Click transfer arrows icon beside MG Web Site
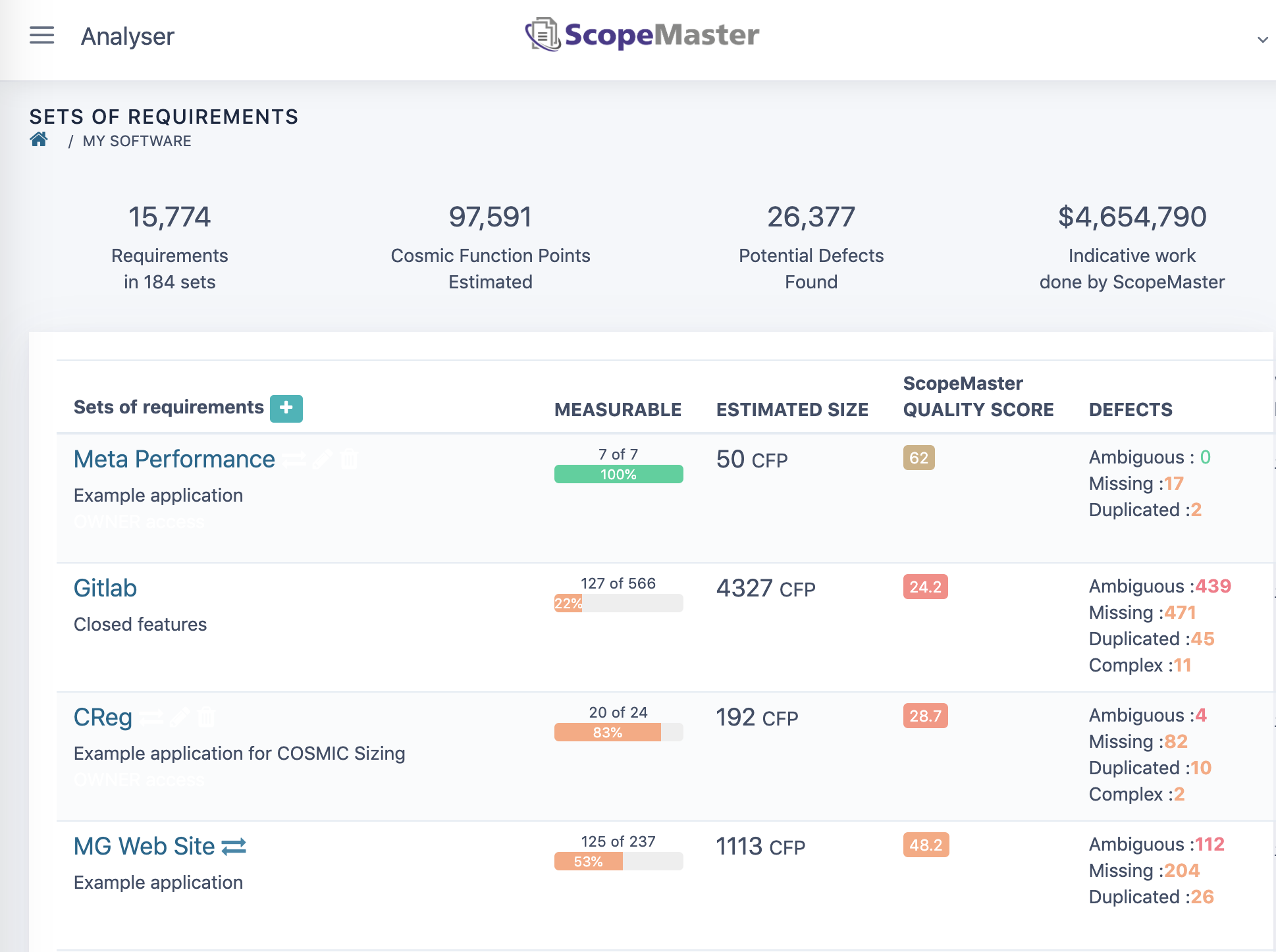The width and height of the screenshot is (1276, 952). tap(234, 847)
